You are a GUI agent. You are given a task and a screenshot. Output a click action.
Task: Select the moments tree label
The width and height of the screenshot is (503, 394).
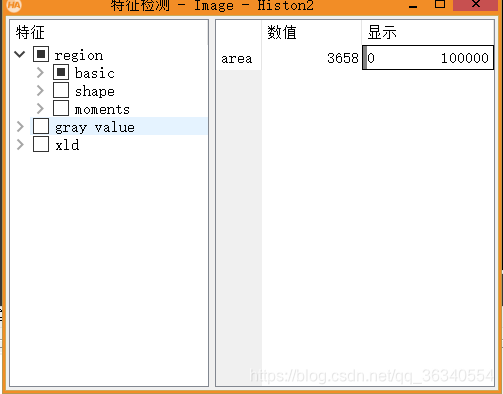pos(102,109)
